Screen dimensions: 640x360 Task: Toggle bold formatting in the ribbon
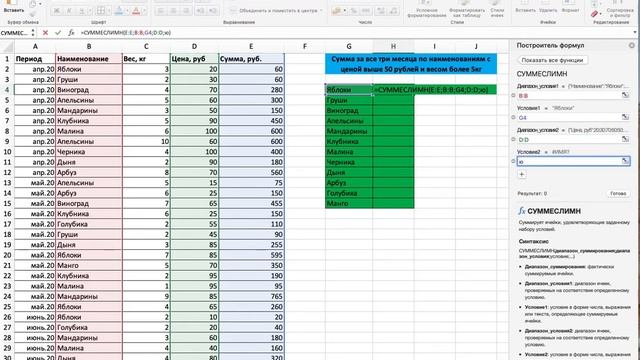pyautogui.click(x=57, y=11)
